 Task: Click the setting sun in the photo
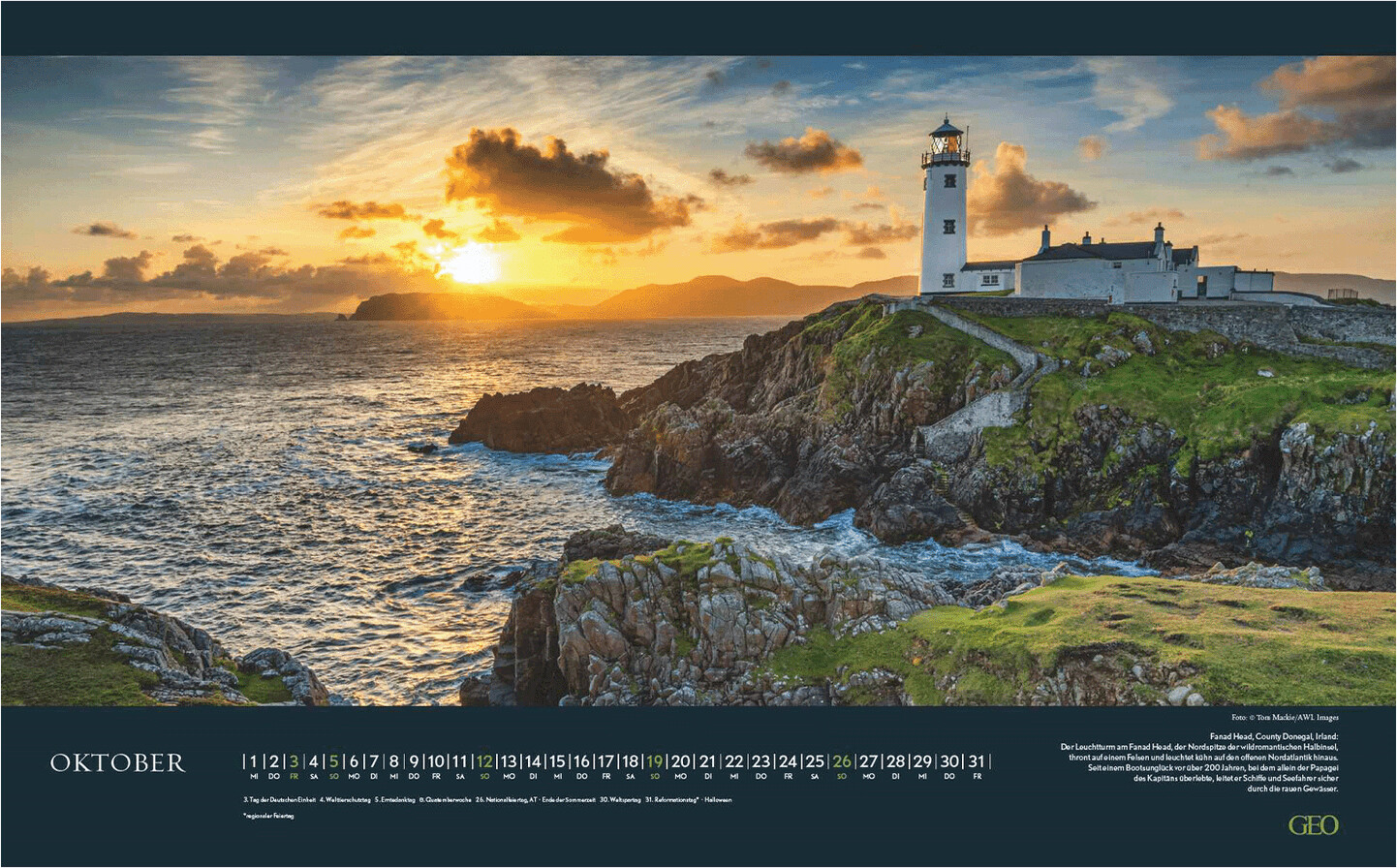[472, 263]
